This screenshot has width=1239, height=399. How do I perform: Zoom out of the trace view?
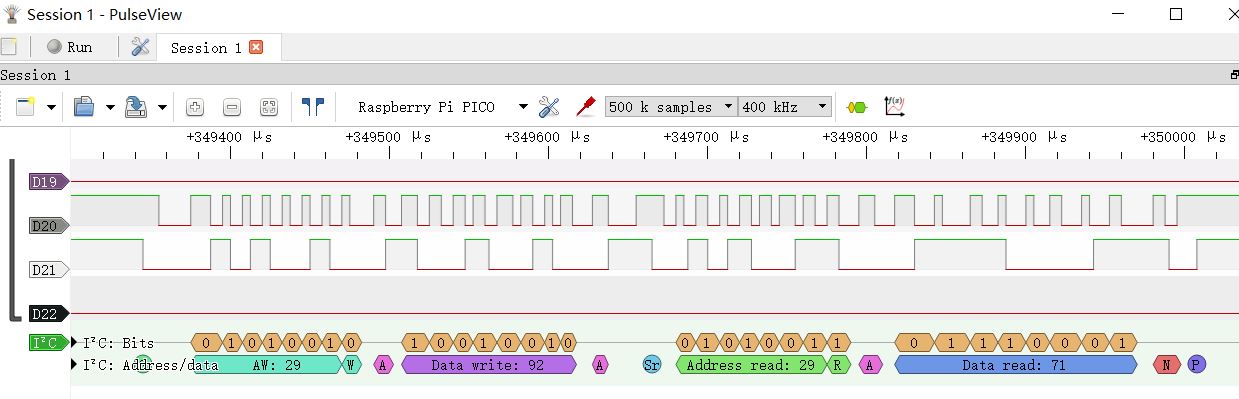point(231,107)
